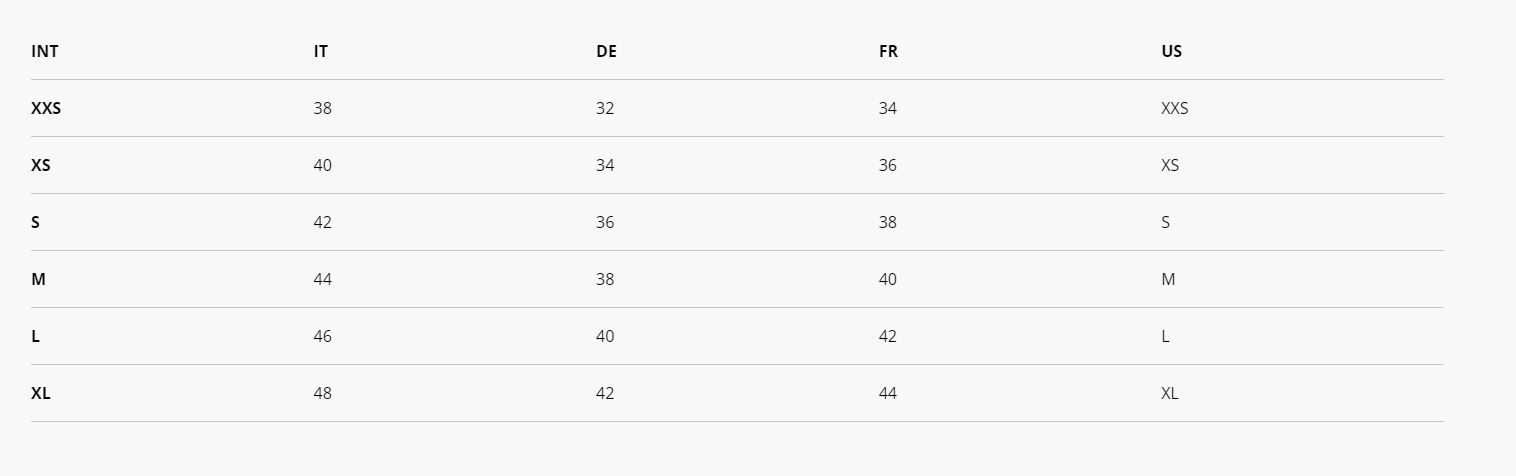Select the bold XL international size label

coord(40,393)
